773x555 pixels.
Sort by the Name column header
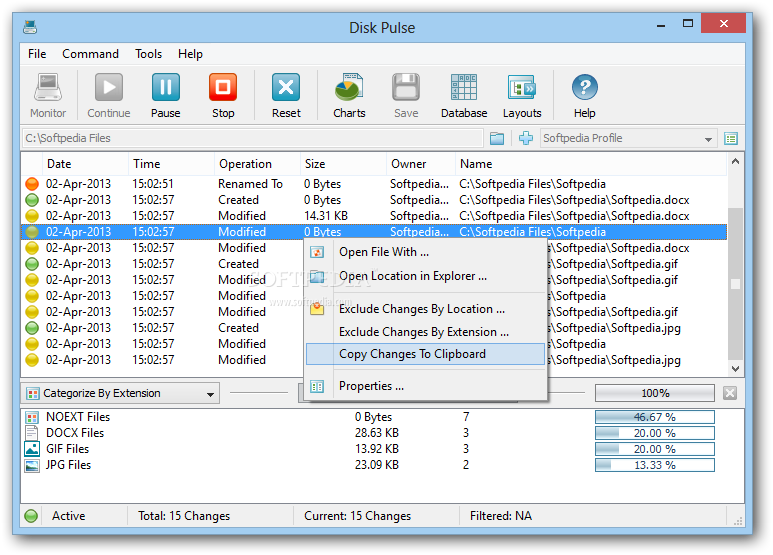[591, 164]
